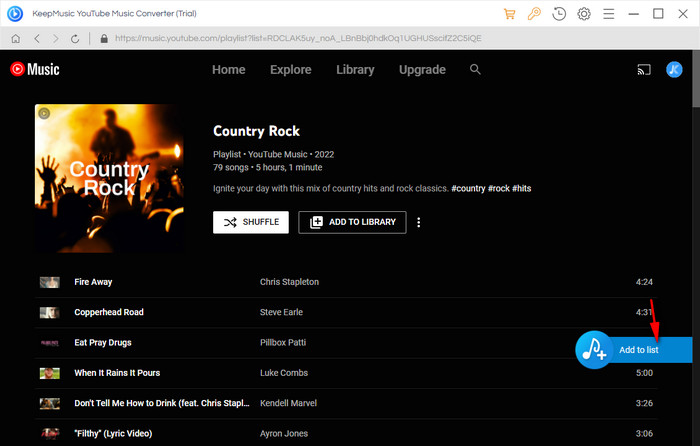The image size is (700, 446).
Task: Click the KeepMusic app logo
Action: pos(15,13)
